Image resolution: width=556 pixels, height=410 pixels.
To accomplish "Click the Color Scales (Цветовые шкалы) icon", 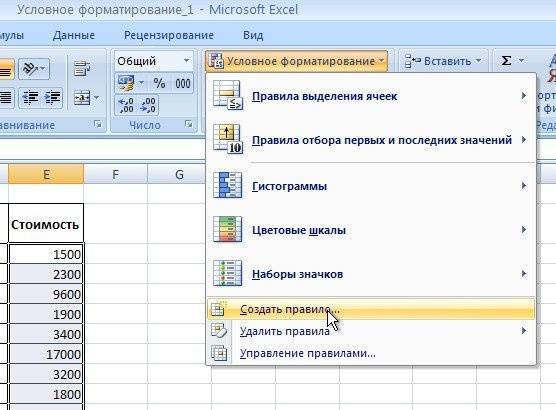I will point(228,229).
